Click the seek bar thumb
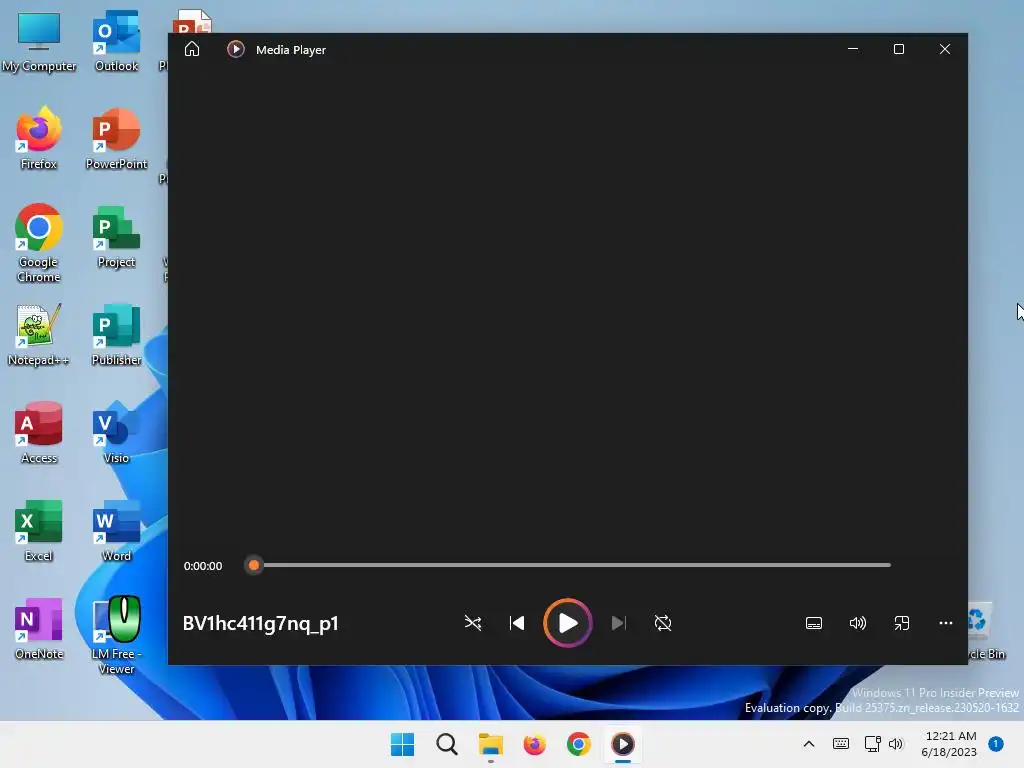The height and width of the screenshot is (768, 1024). point(254,566)
